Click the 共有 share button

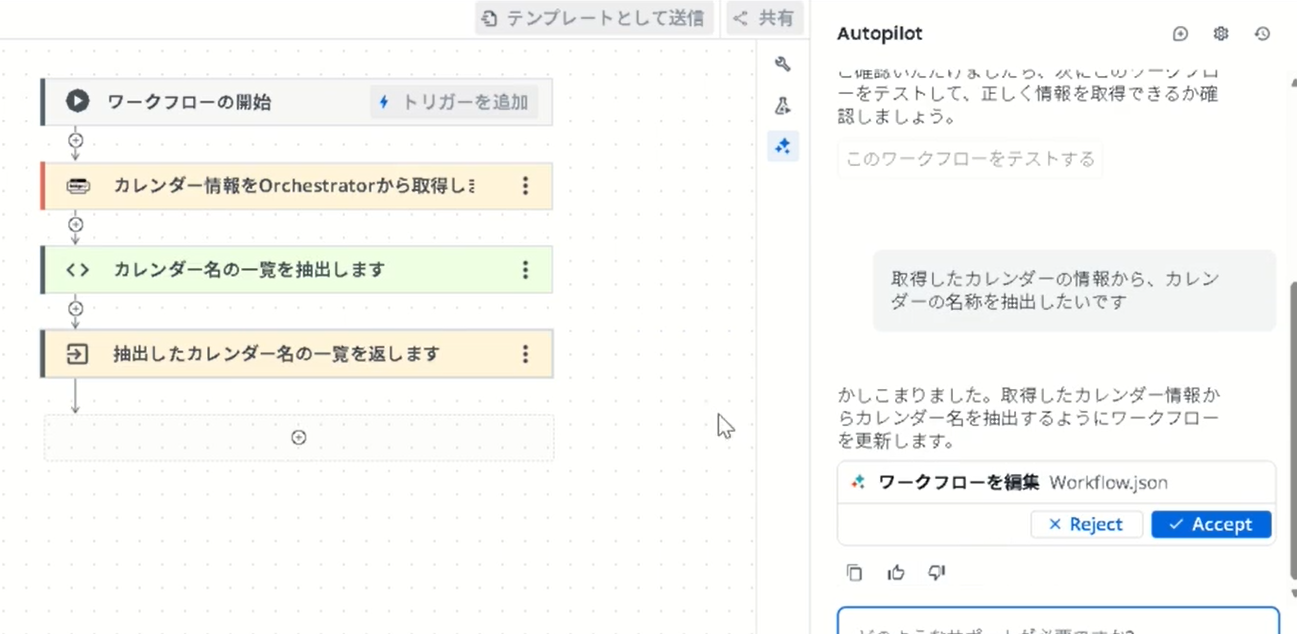(x=765, y=18)
